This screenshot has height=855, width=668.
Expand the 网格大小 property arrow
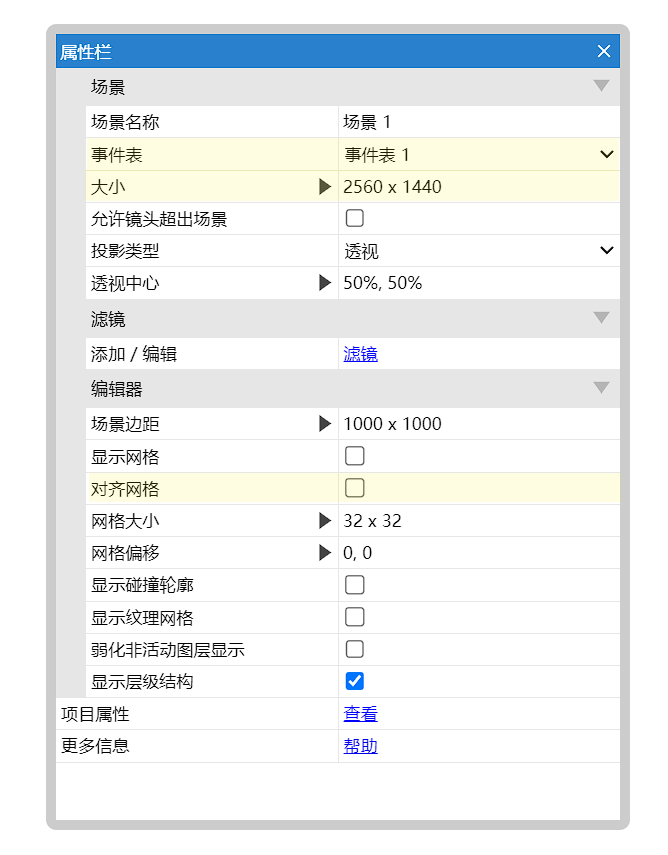pyautogui.click(x=325, y=521)
